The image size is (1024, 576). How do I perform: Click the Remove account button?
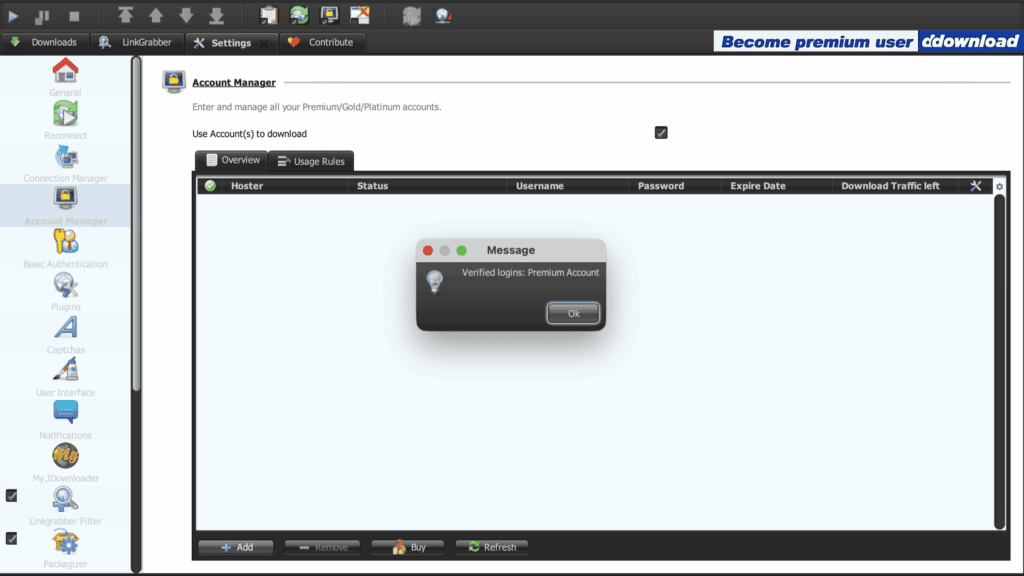323,547
